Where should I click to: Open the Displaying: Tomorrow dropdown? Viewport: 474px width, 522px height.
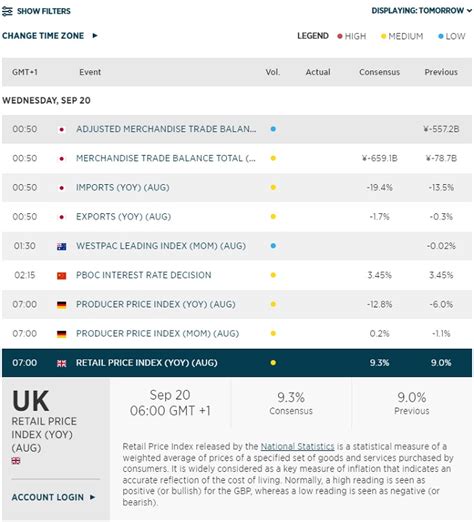click(x=421, y=11)
